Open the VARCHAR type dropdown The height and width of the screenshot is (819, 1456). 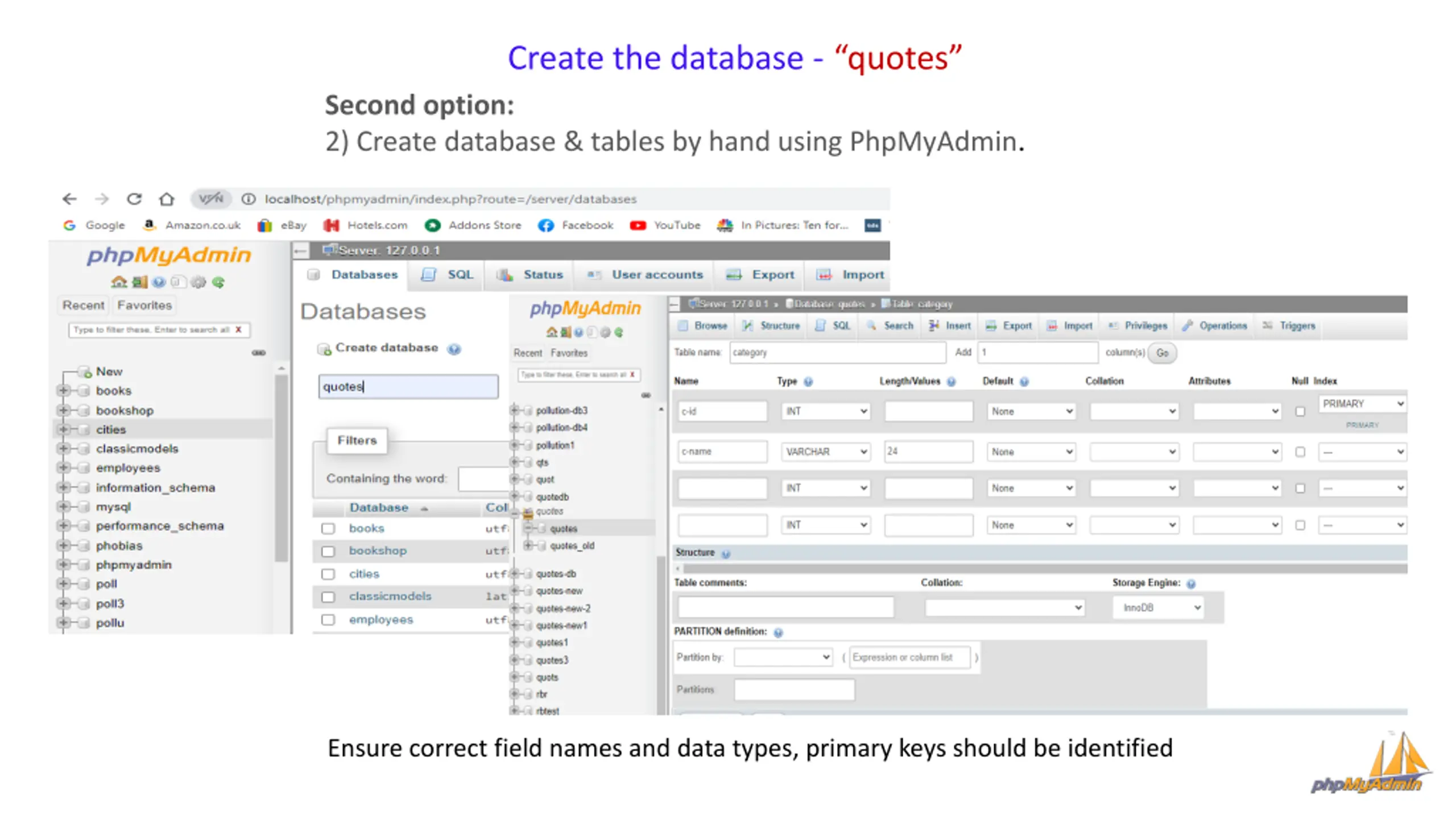[825, 452]
